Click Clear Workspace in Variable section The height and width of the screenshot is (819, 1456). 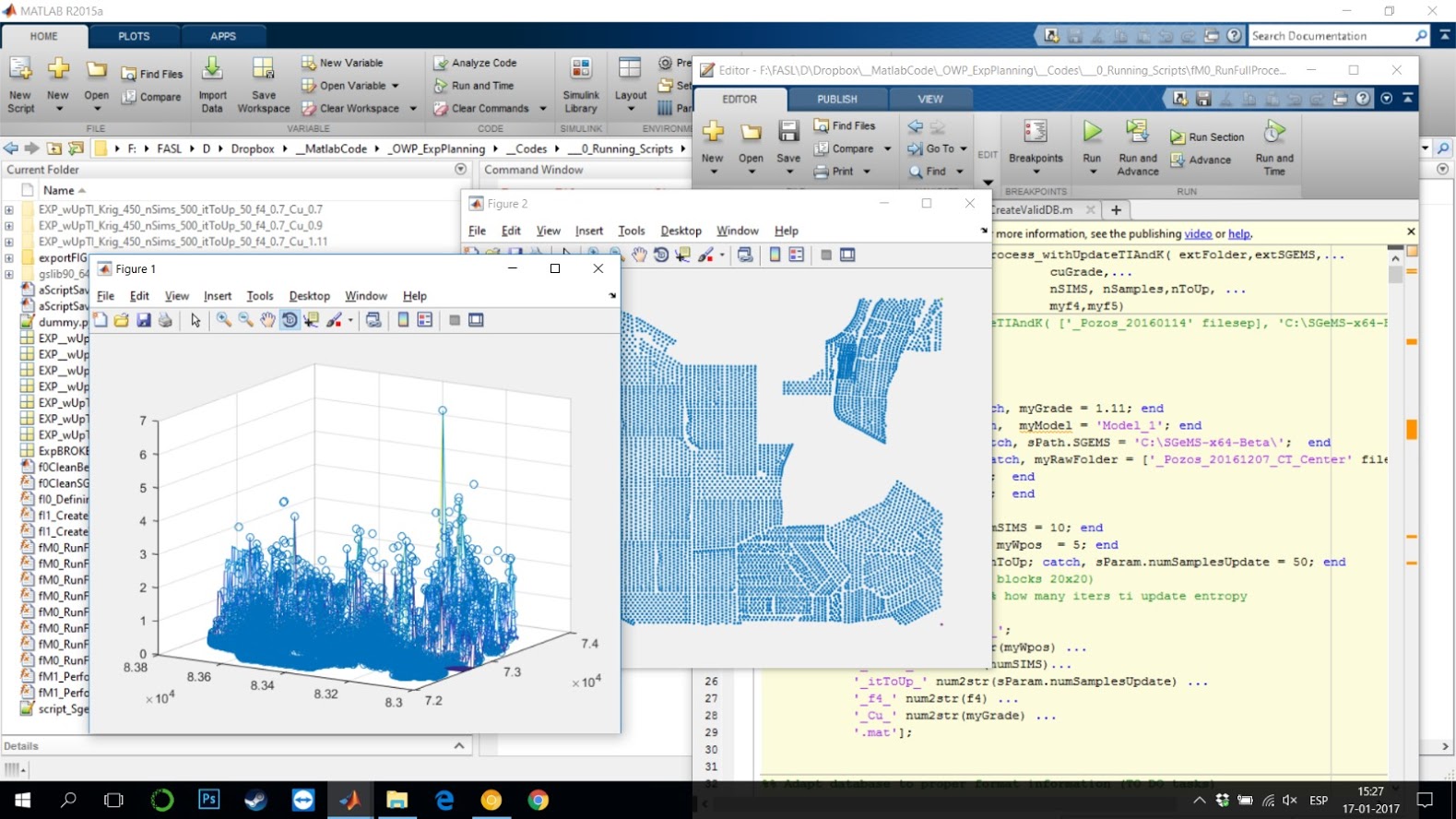point(350,108)
